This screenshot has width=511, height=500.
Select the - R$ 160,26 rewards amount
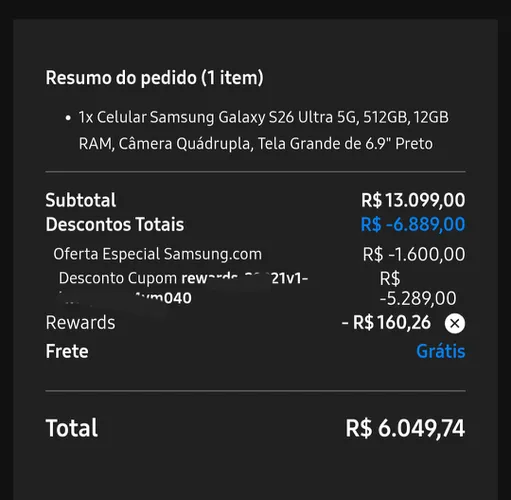click(386, 323)
